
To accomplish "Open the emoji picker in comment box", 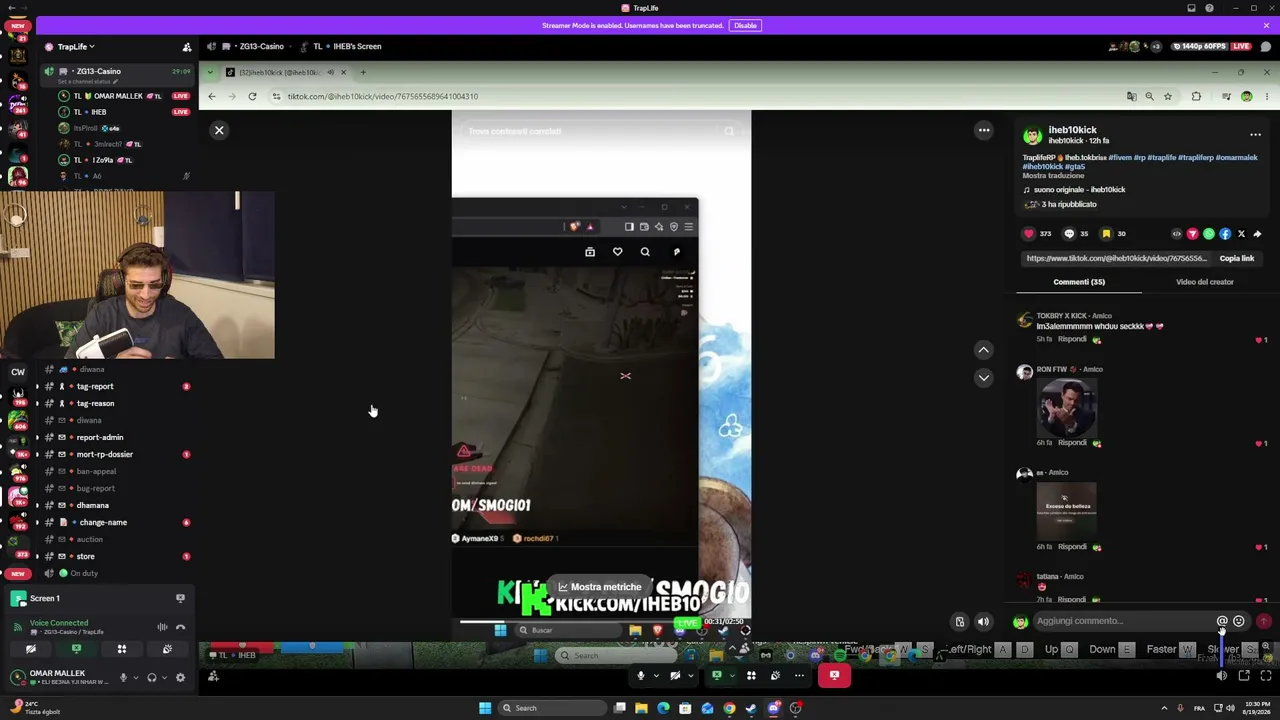I will tap(1239, 621).
